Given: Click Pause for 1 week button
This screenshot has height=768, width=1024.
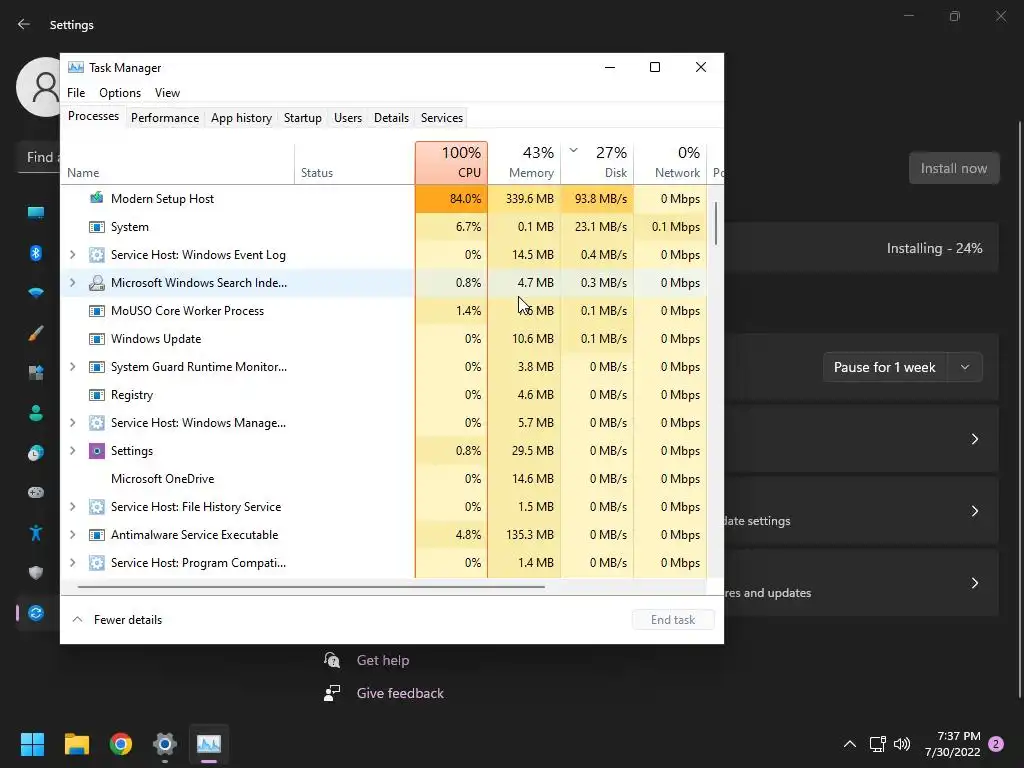Looking at the screenshot, I should tap(884, 367).
